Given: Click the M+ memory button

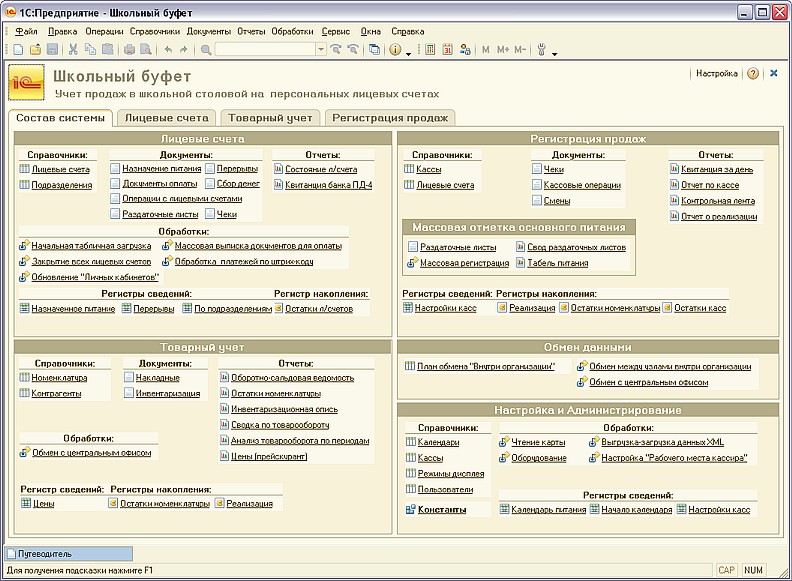Looking at the screenshot, I should pyautogui.click(x=503, y=49).
